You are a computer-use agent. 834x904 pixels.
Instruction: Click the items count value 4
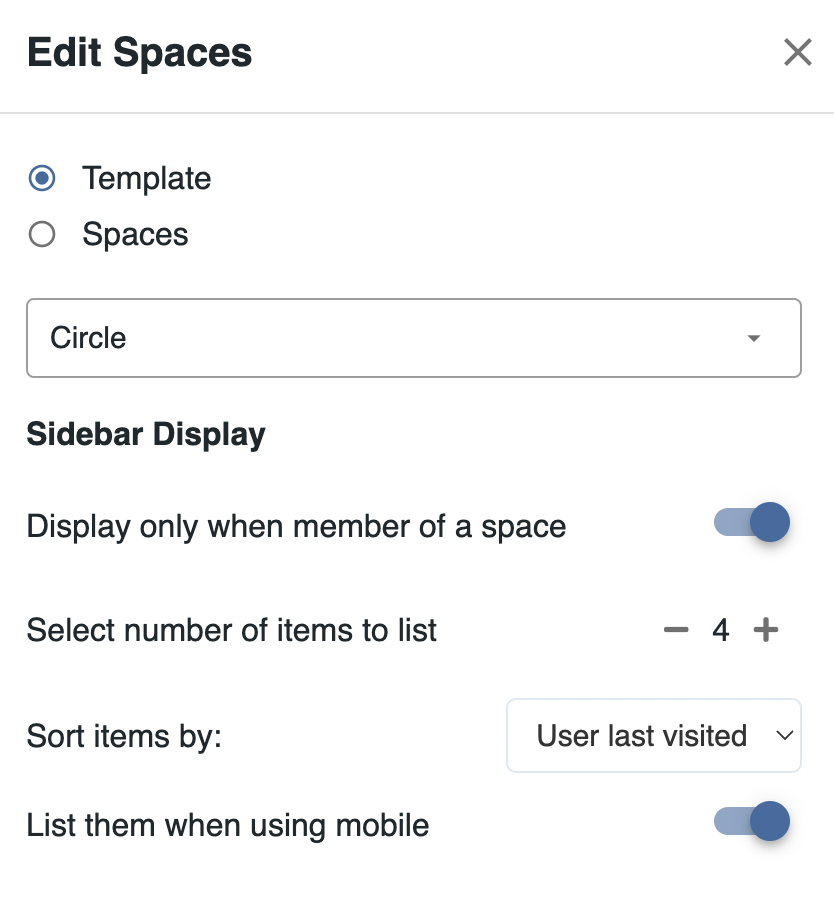[x=721, y=630]
